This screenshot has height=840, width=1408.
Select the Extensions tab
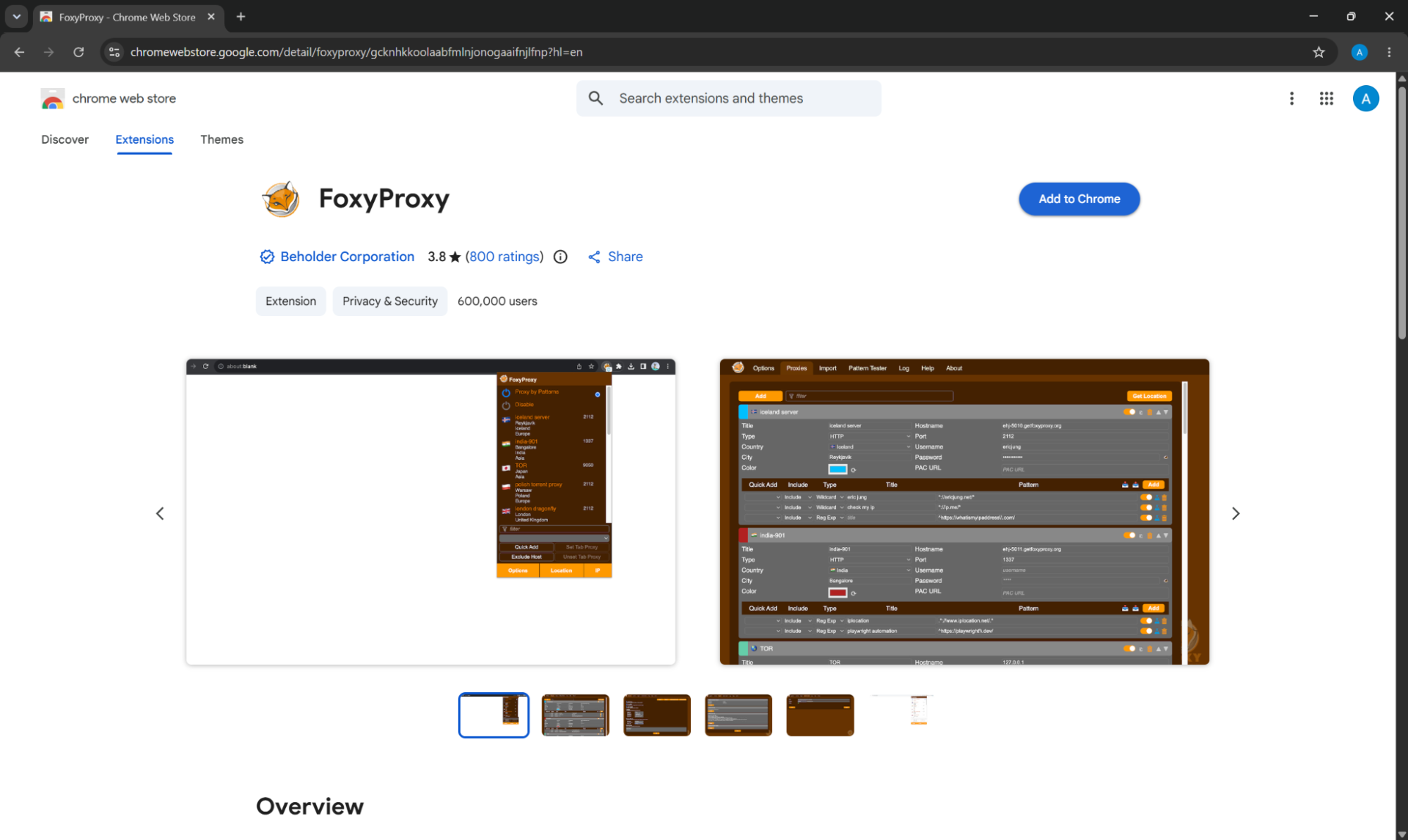tap(144, 139)
